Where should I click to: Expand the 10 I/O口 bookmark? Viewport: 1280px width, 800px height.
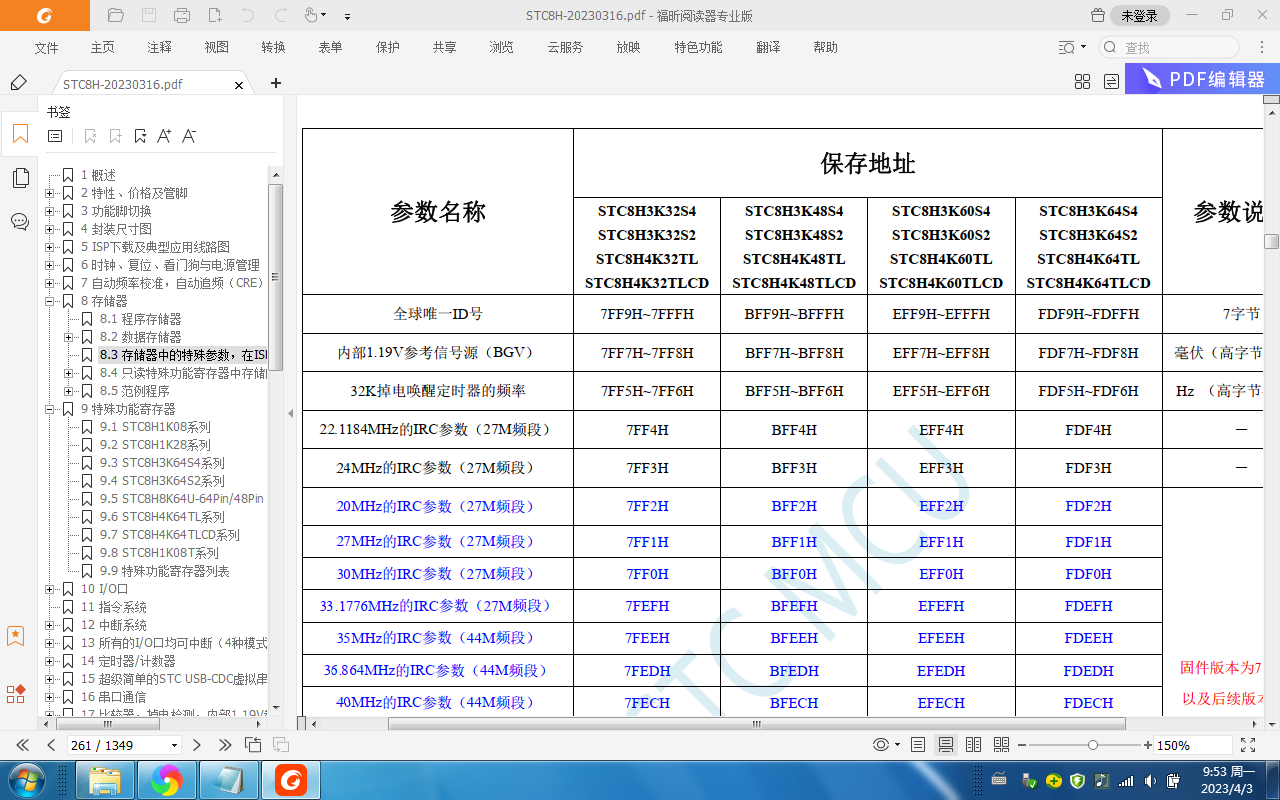coord(50,589)
